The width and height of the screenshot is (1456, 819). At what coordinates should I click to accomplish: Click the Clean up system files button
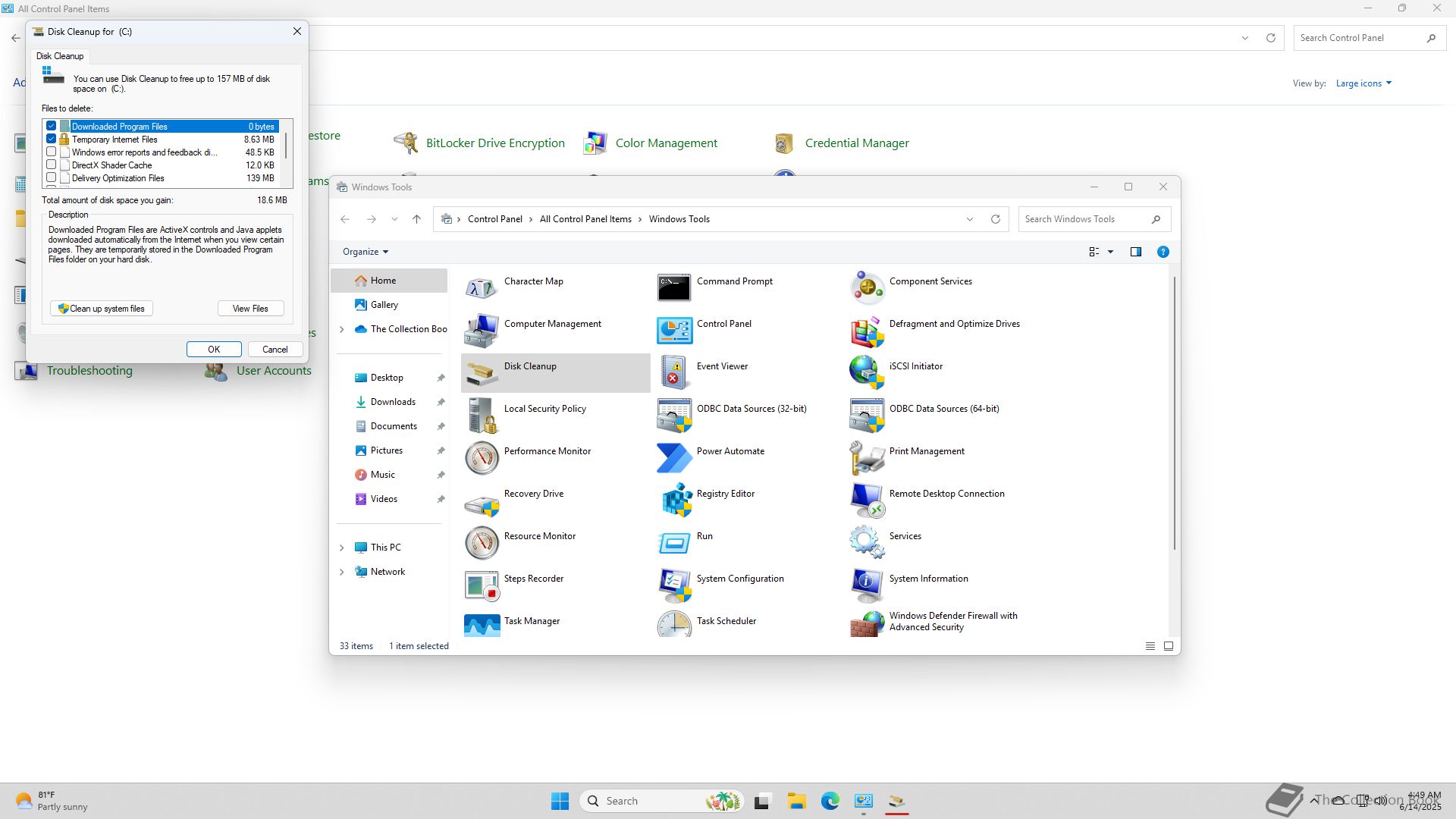click(x=102, y=309)
